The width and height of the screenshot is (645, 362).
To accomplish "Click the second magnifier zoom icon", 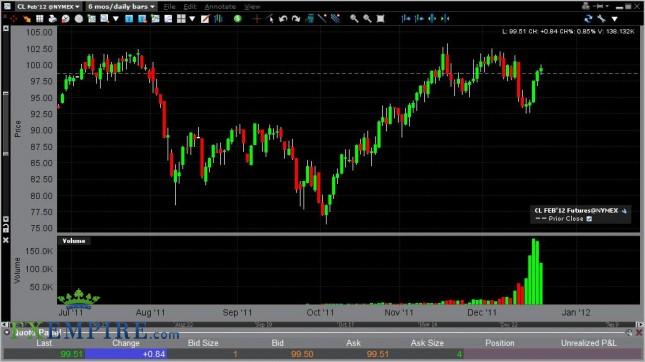I will pos(367,19).
